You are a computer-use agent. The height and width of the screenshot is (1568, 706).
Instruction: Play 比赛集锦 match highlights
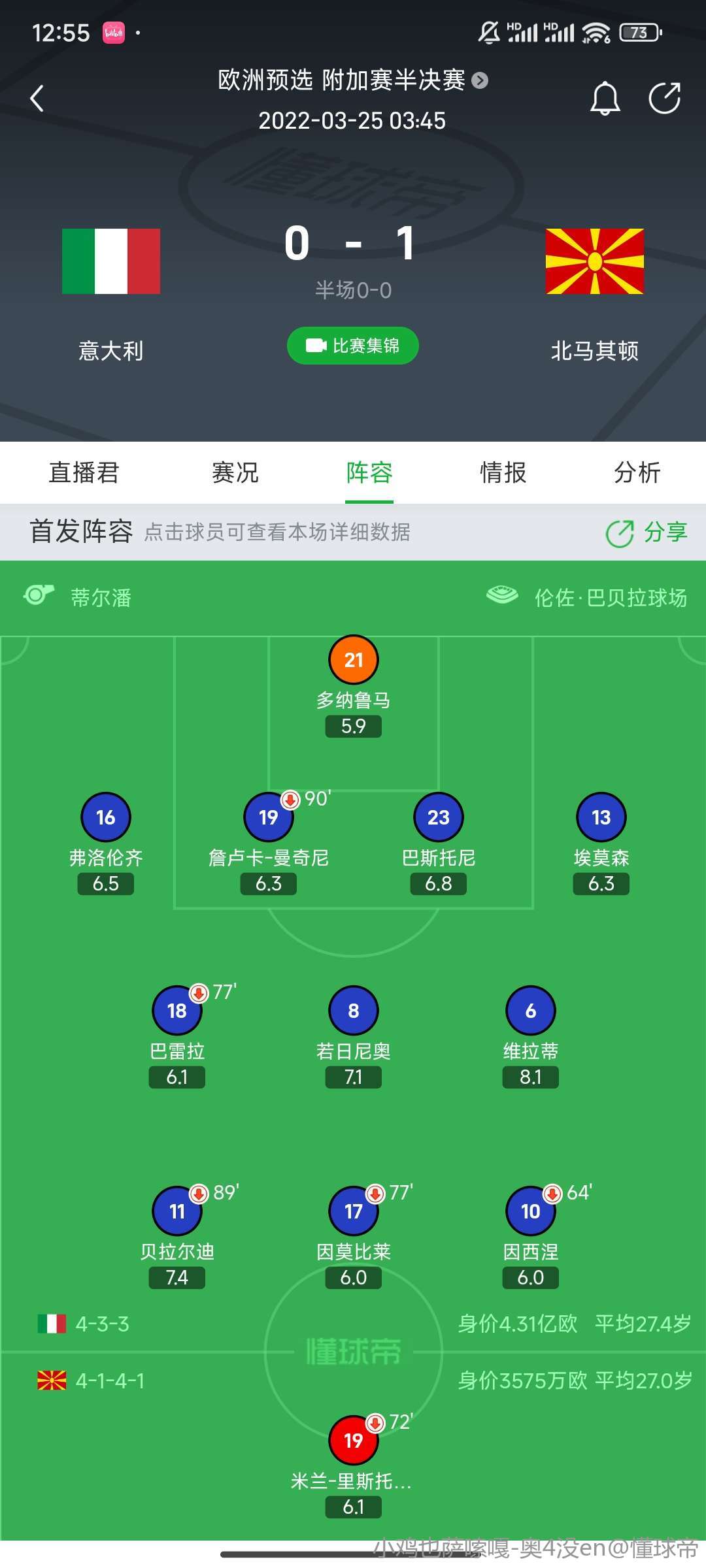(353, 346)
